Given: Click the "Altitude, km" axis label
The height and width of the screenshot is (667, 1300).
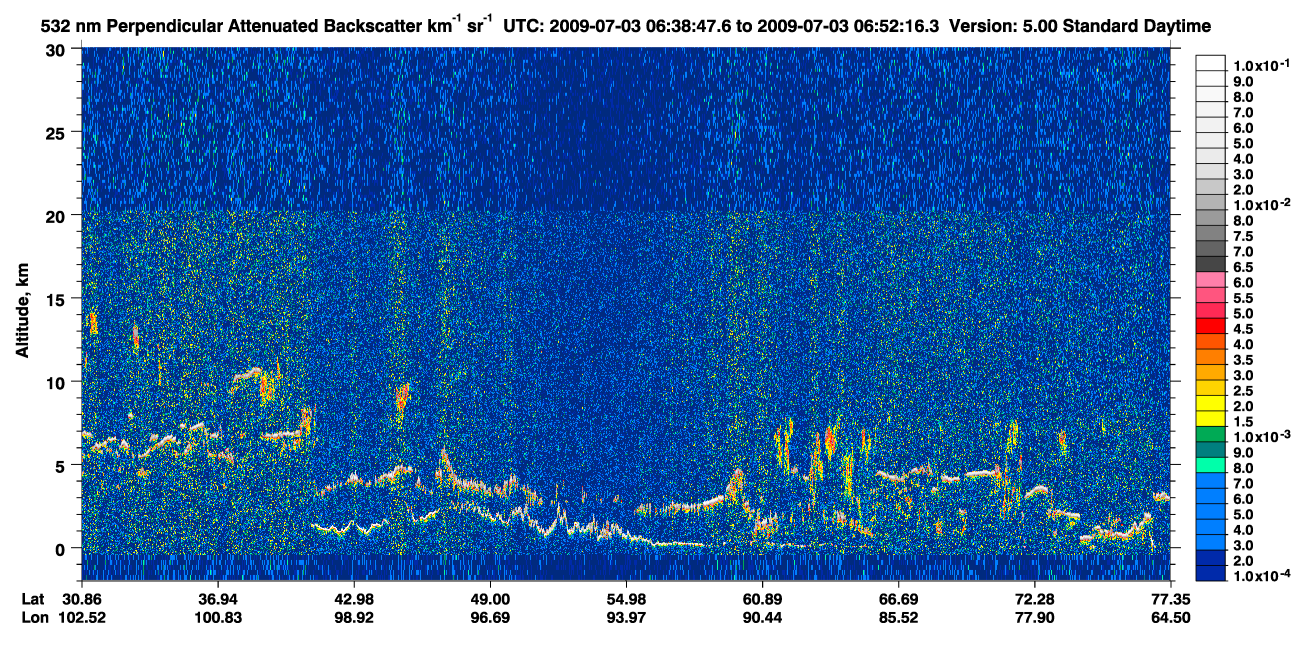Looking at the screenshot, I should [x=21, y=309].
